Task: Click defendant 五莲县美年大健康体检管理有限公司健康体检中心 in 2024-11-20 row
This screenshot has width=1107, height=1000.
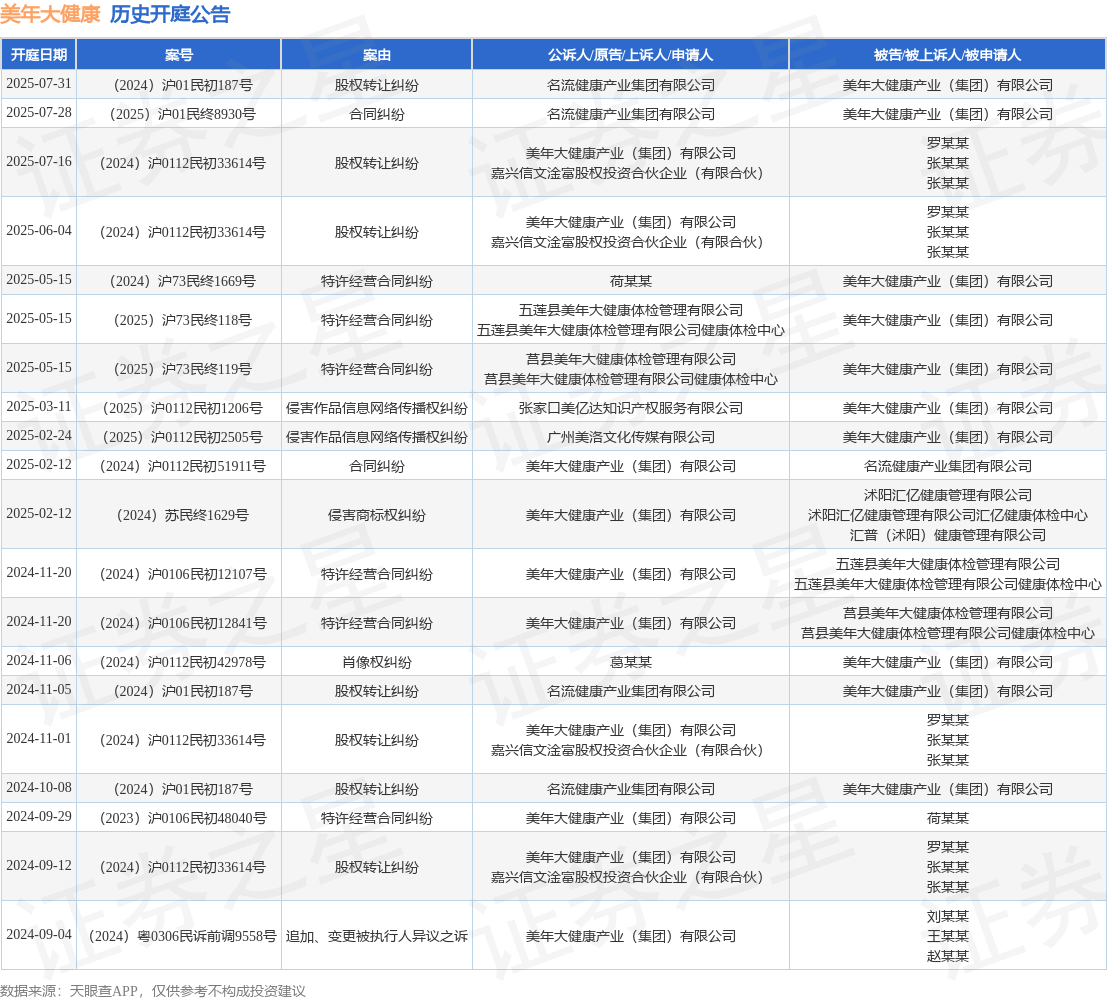Action: tap(947, 584)
